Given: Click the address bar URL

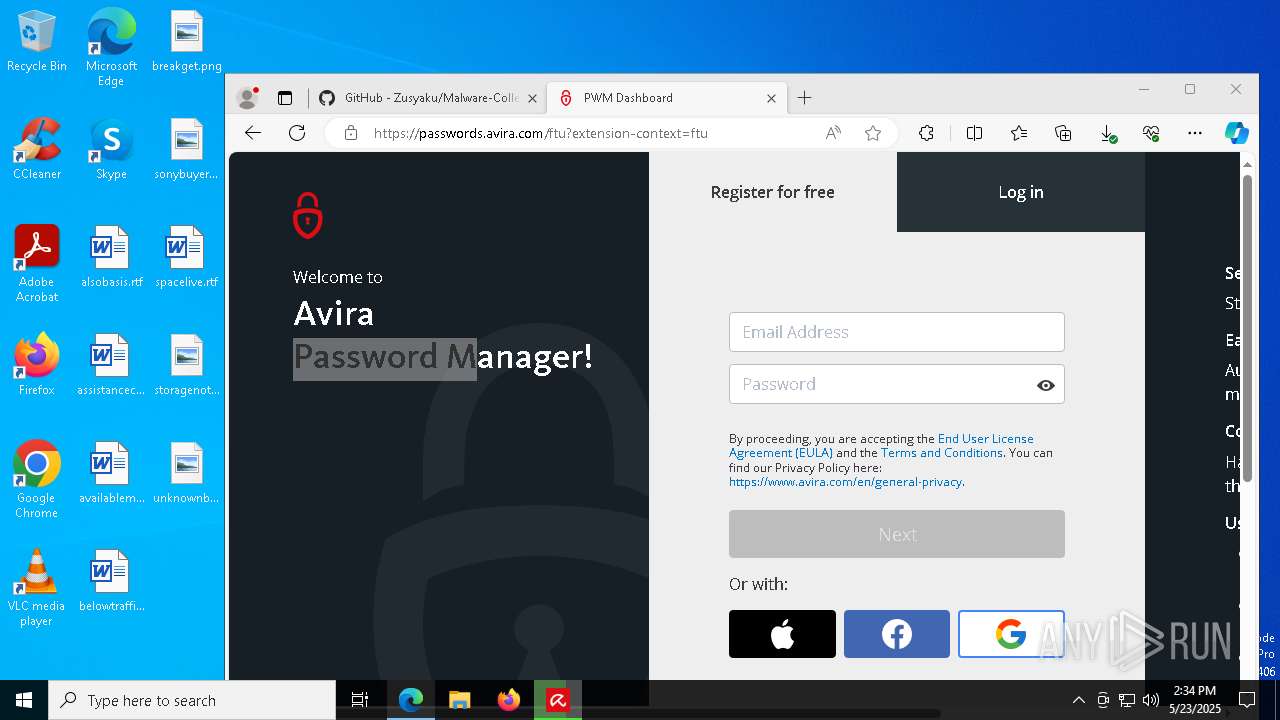Looking at the screenshot, I should (x=540, y=133).
